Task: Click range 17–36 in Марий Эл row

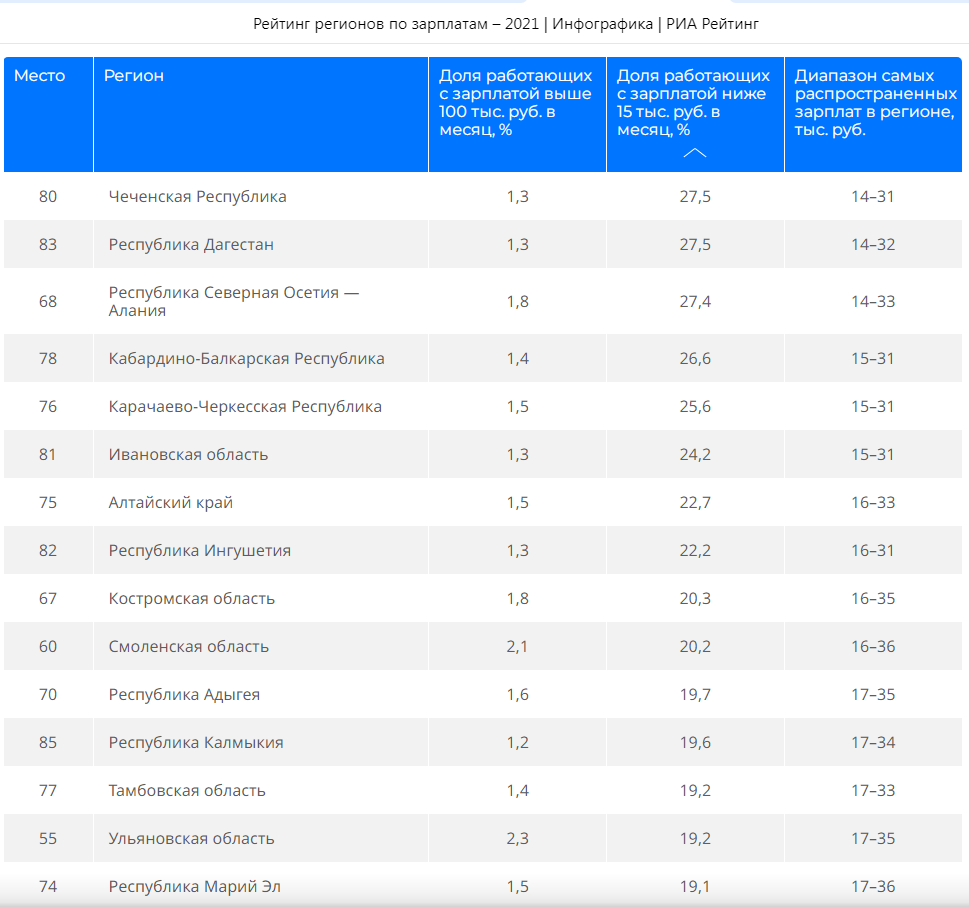Action: pyautogui.click(x=873, y=887)
